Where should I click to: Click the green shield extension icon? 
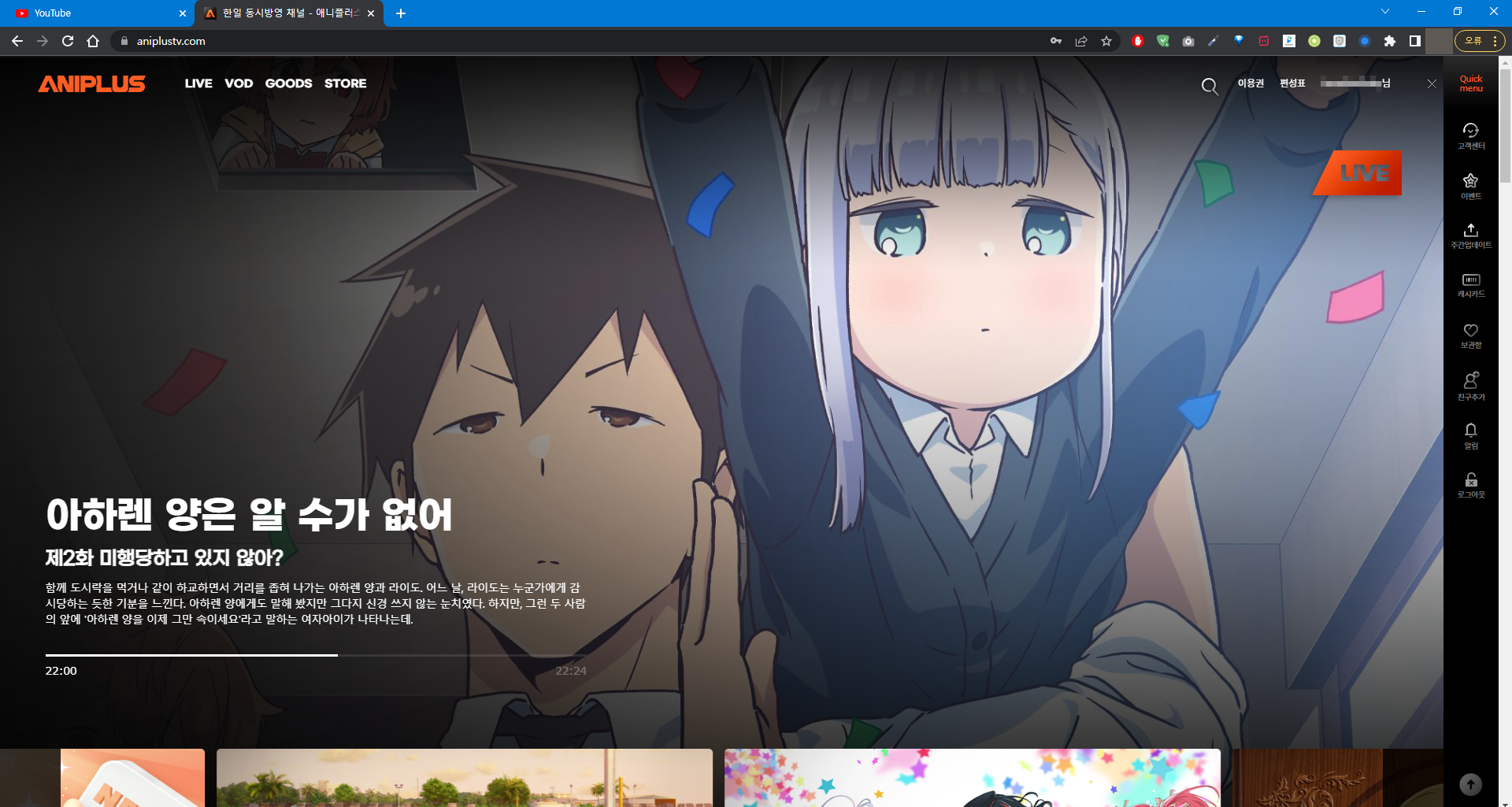[x=1163, y=41]
